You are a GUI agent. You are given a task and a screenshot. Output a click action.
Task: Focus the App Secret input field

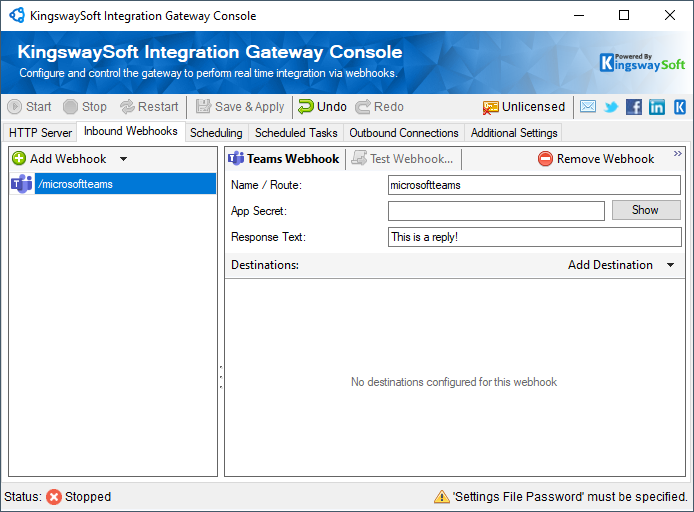coord(496,211)
